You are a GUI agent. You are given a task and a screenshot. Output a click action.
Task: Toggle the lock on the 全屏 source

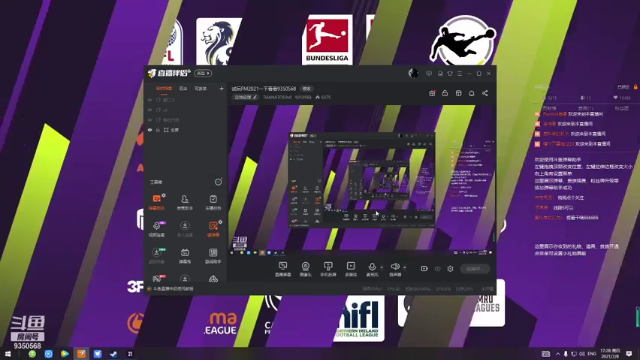158,130
